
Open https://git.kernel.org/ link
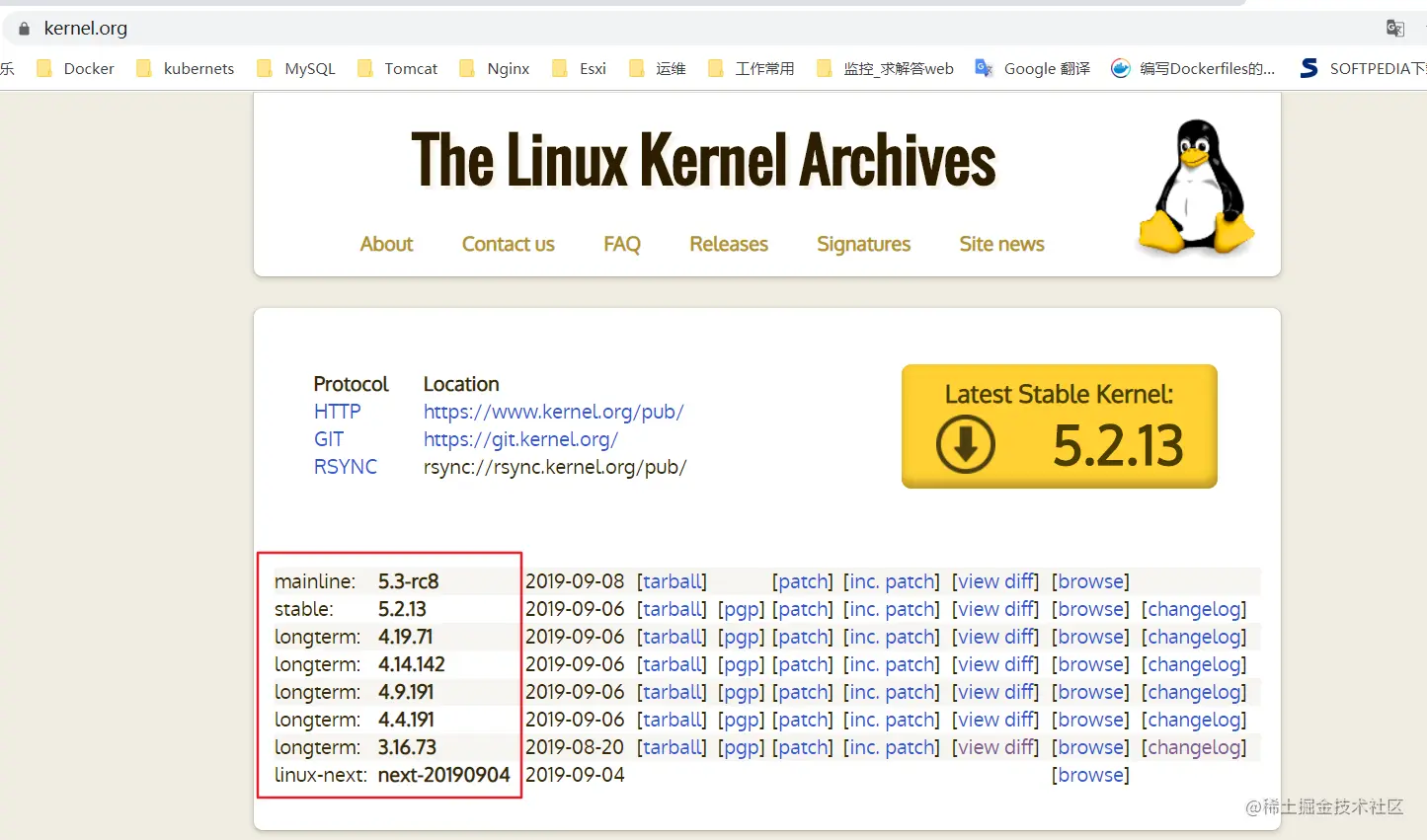520,439
